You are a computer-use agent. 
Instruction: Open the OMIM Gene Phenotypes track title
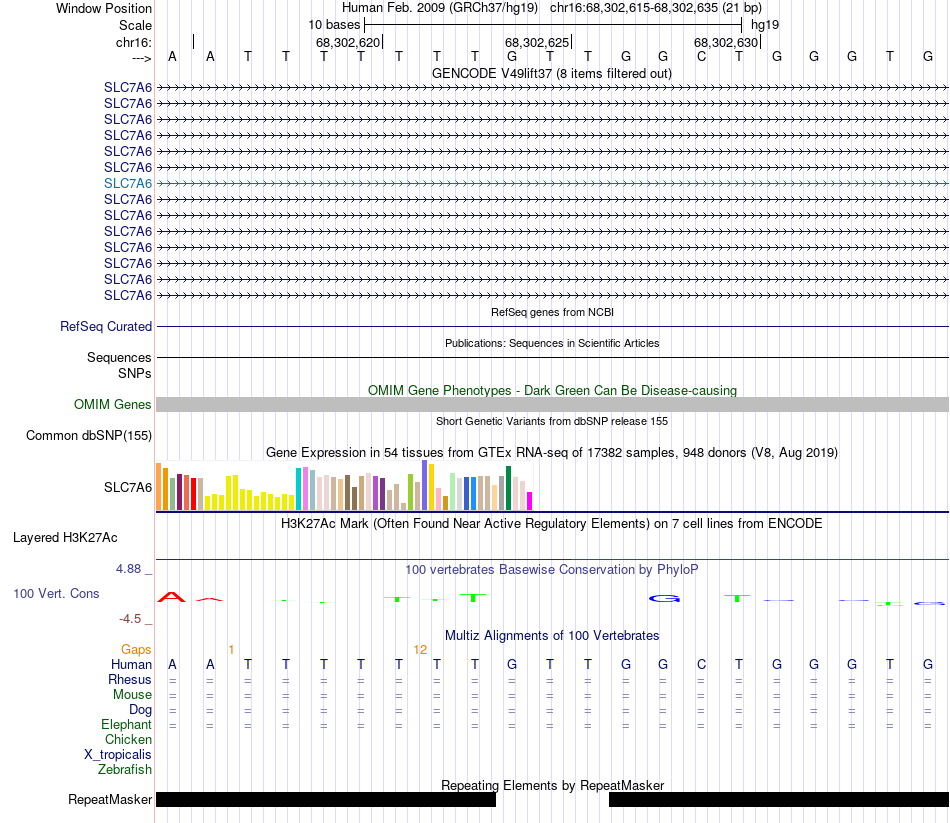(x=552, y=390)
